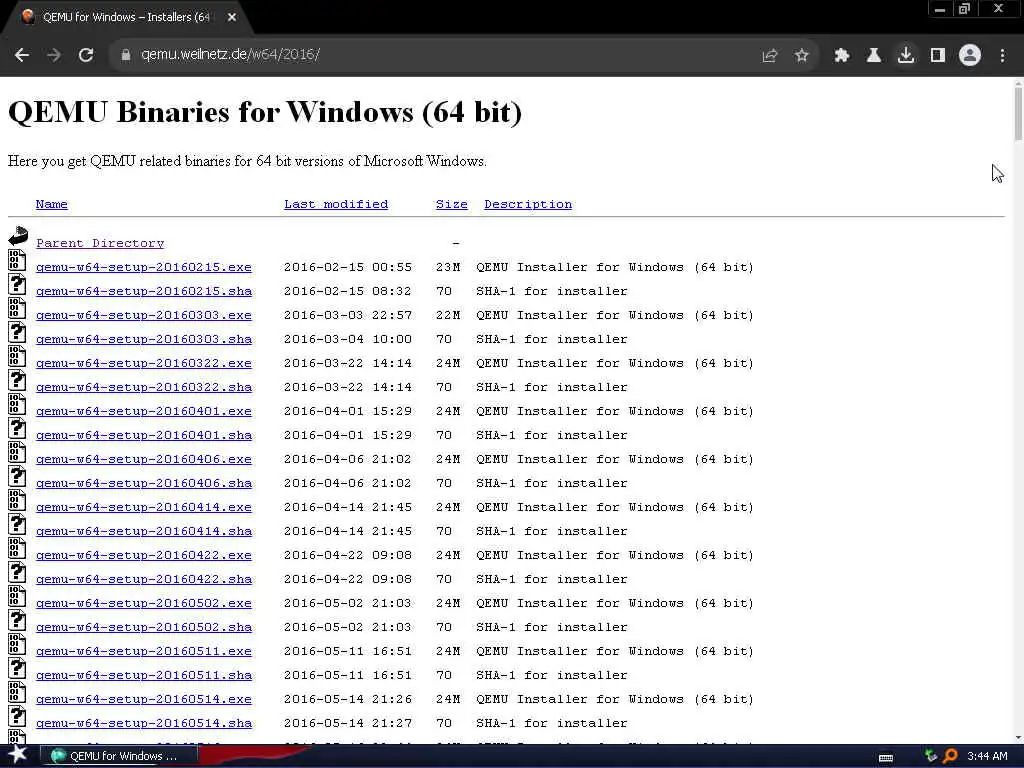Download qemu-w64-setup-20160511.exe
The image size is (1024, 768).
coord(144,651)
